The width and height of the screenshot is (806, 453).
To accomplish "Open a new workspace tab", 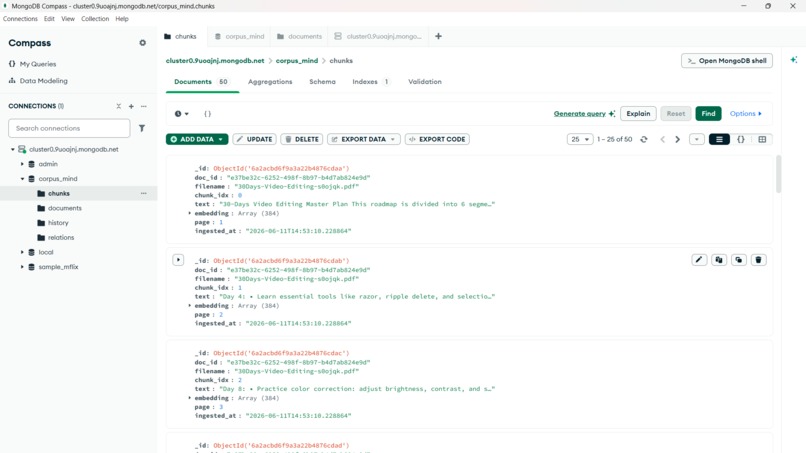I will pyautogui.click(x=438, y=37).
